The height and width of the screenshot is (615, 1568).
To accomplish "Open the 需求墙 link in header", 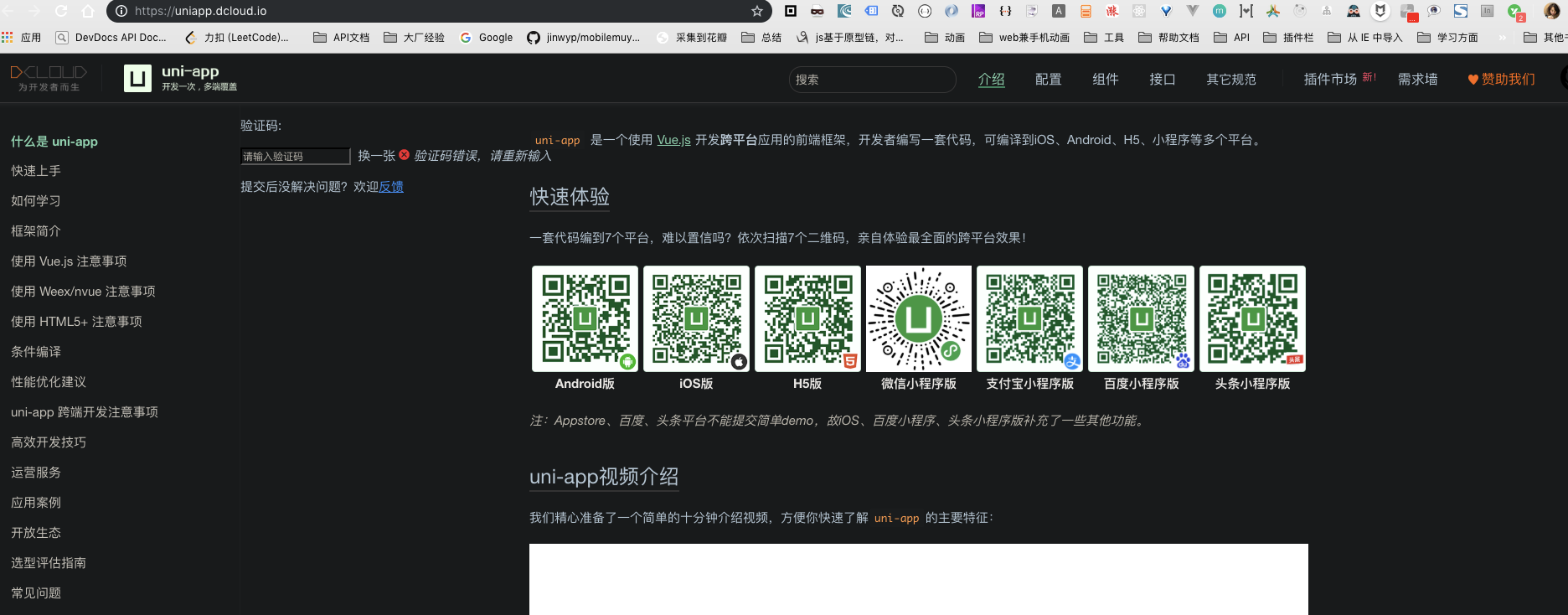I will [x=1417, y=79].
